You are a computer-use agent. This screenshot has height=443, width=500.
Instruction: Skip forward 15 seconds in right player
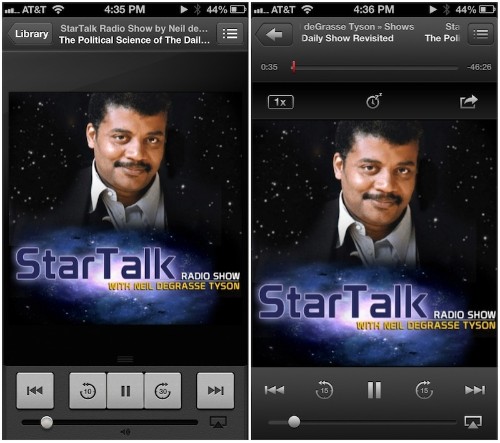[x=424, y=389]
